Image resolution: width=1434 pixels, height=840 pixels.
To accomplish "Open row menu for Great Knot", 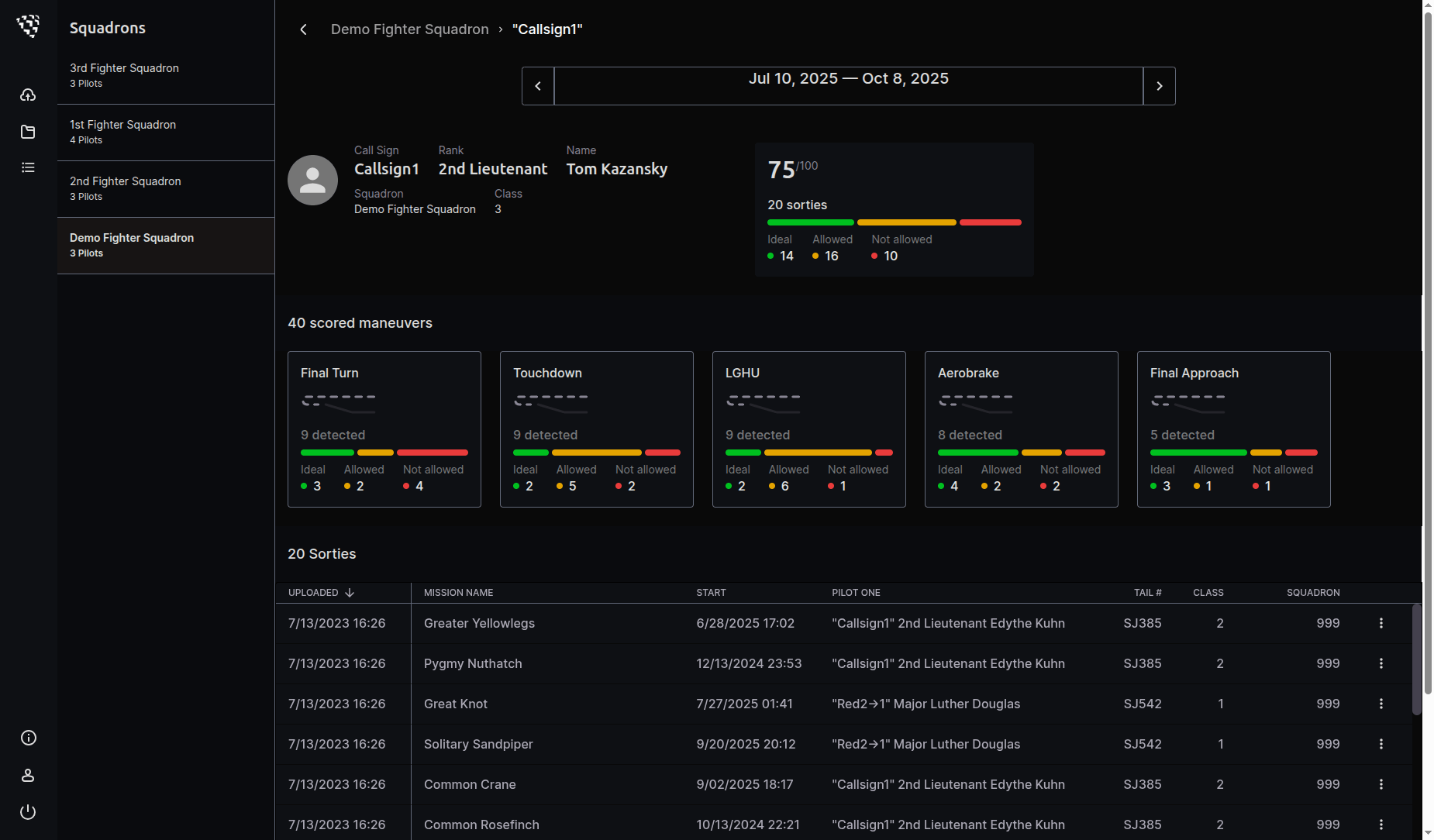I will click(1381, 704).
